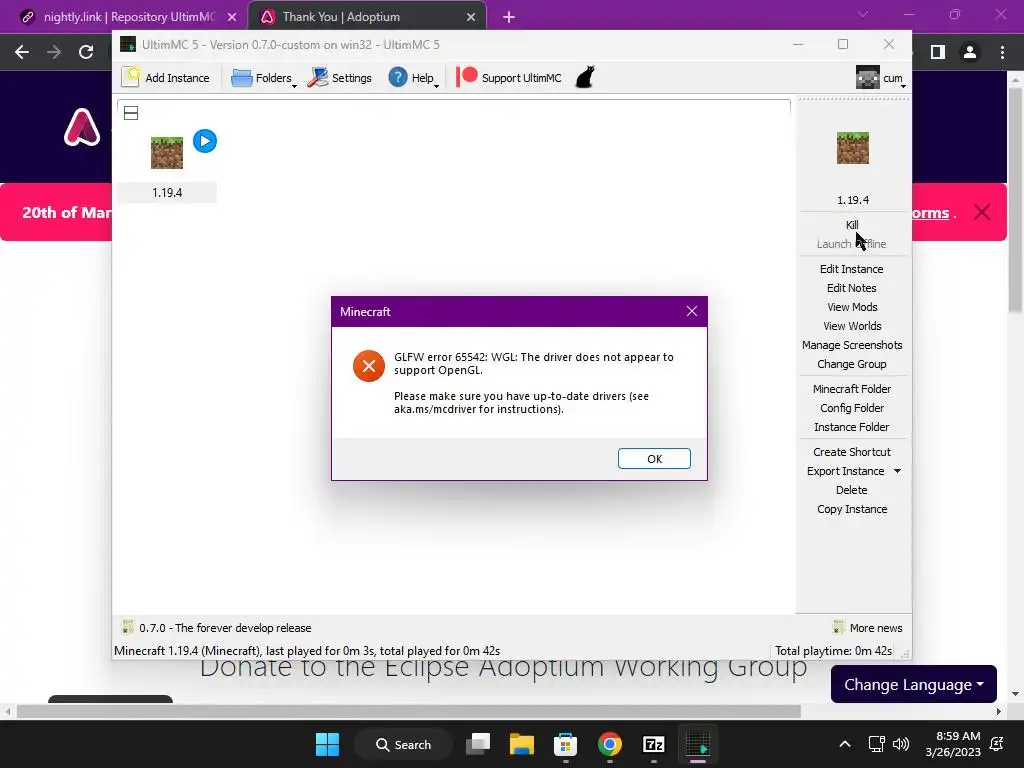Click the browser side panel icon

(x=938, y=52)
